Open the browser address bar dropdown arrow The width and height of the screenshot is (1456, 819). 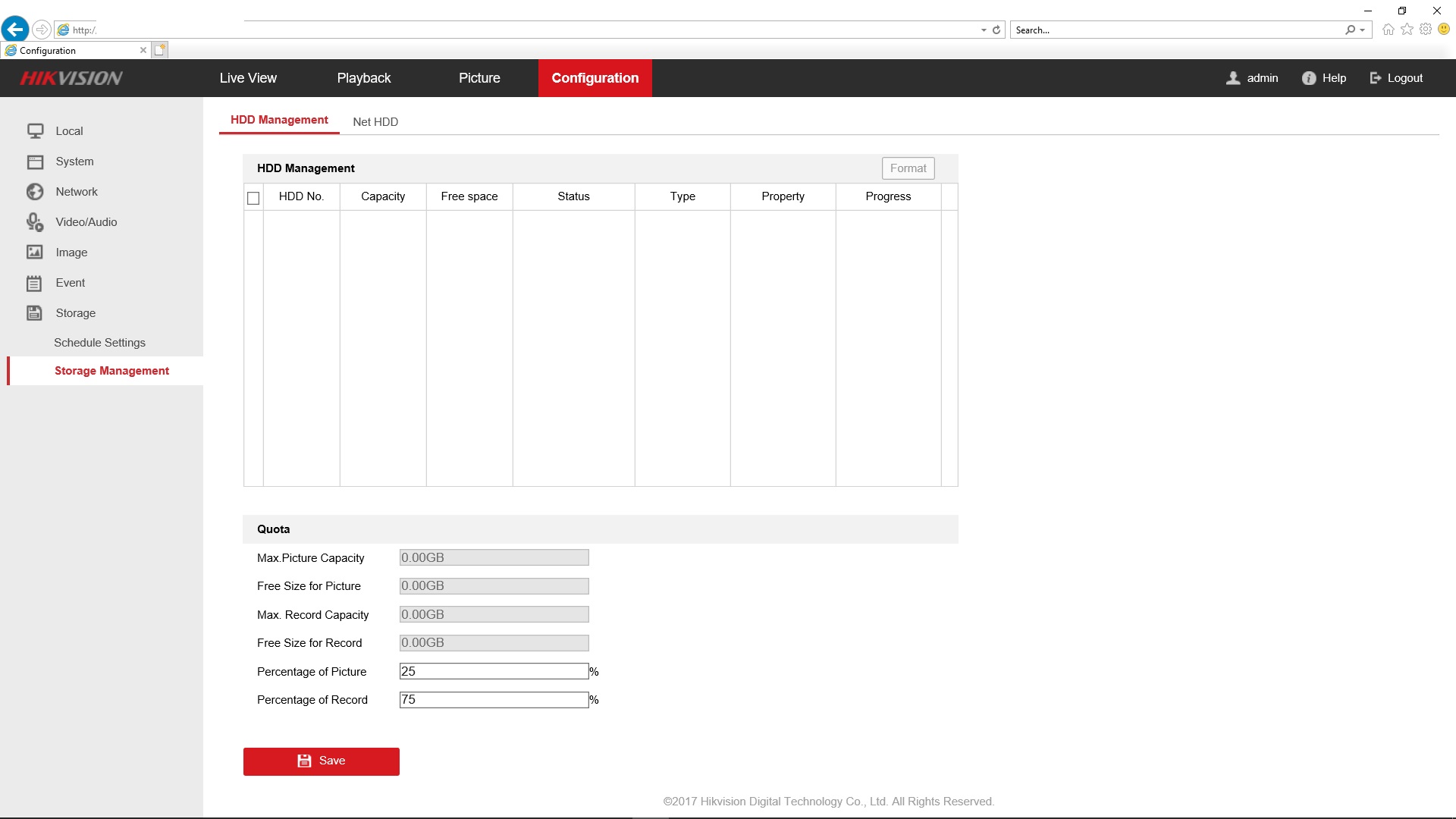click(x=984, y=30)
